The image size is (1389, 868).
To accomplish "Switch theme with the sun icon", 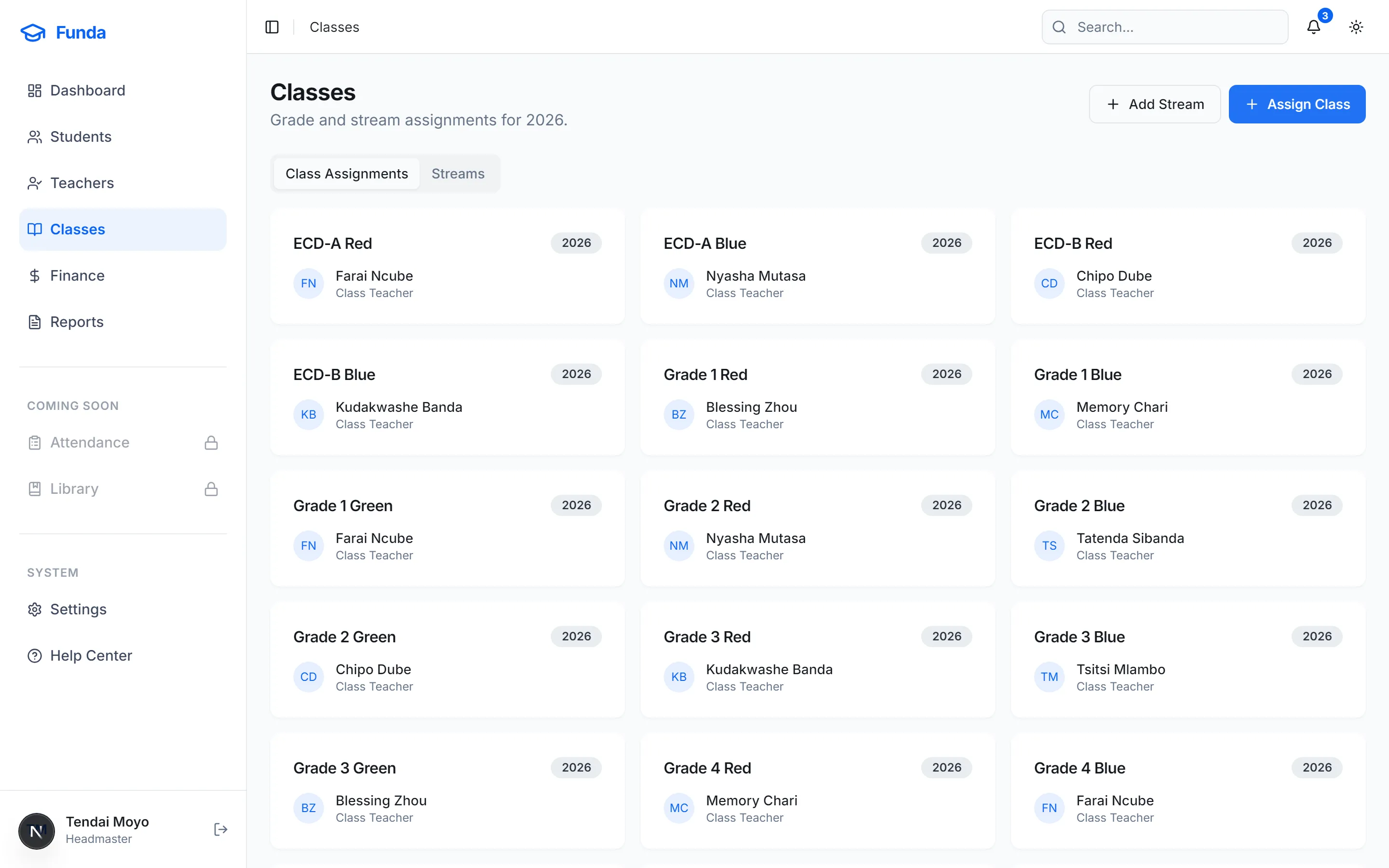I will (x=1356, y=27).
